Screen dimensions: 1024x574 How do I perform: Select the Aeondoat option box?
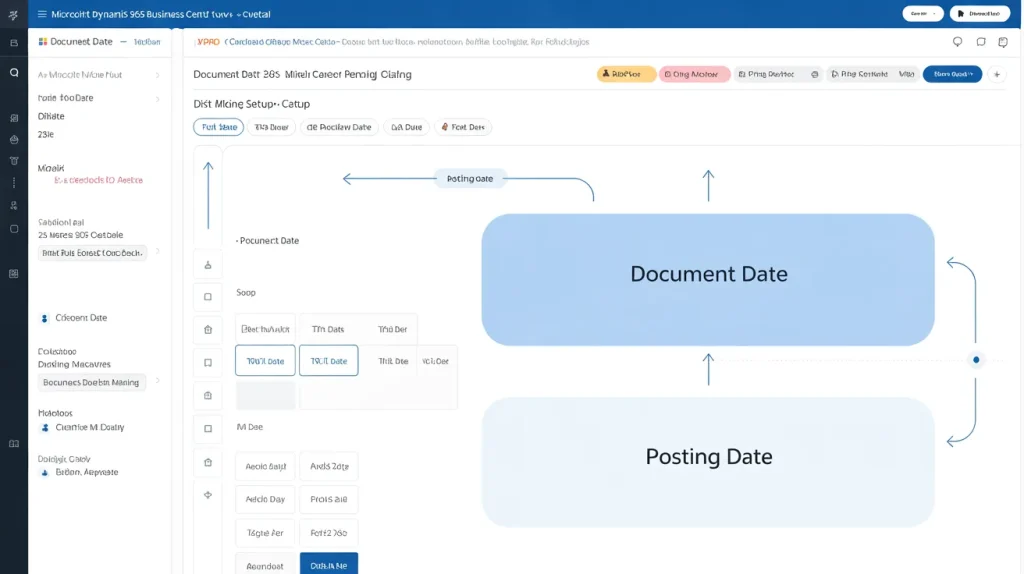click(x=265, y=566)
